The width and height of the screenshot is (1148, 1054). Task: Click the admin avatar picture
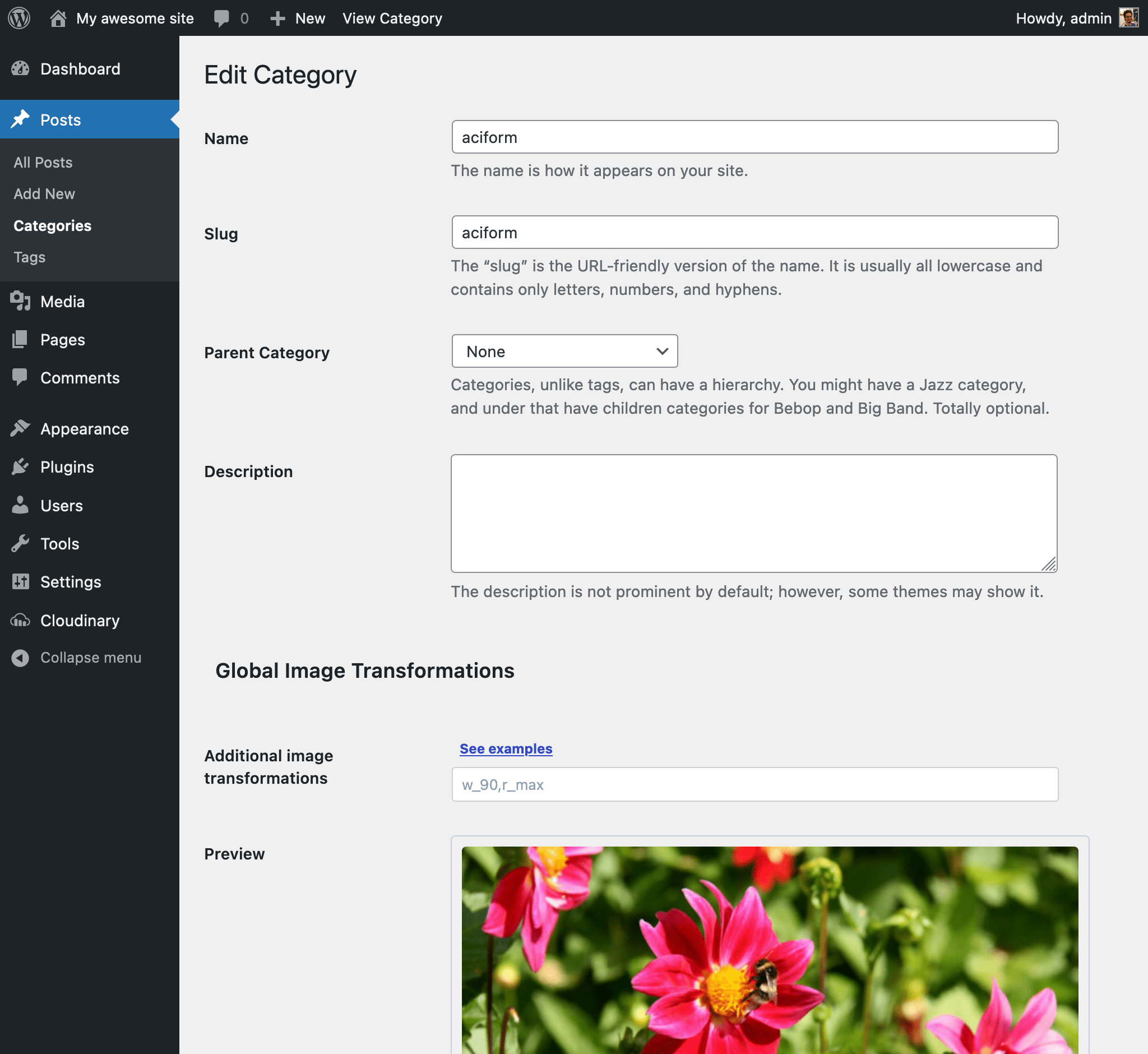1127,19
